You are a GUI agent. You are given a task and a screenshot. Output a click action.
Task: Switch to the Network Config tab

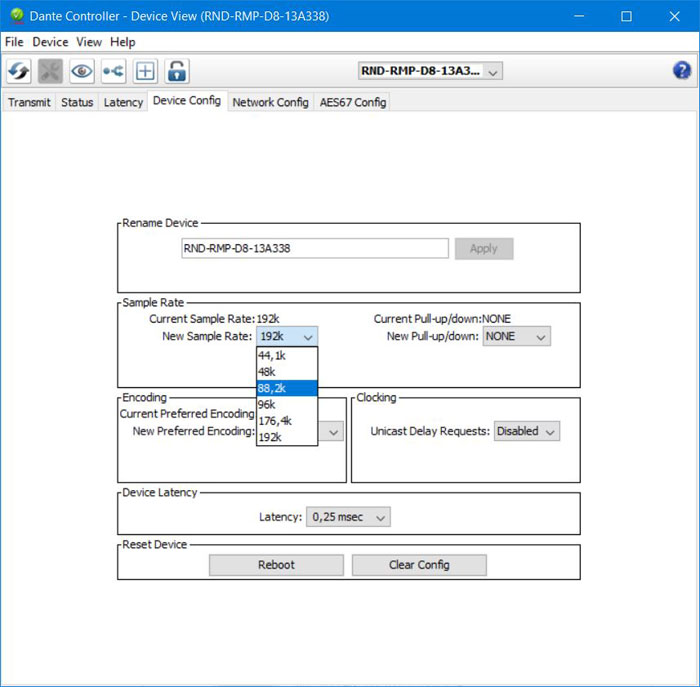pos(270,102)
